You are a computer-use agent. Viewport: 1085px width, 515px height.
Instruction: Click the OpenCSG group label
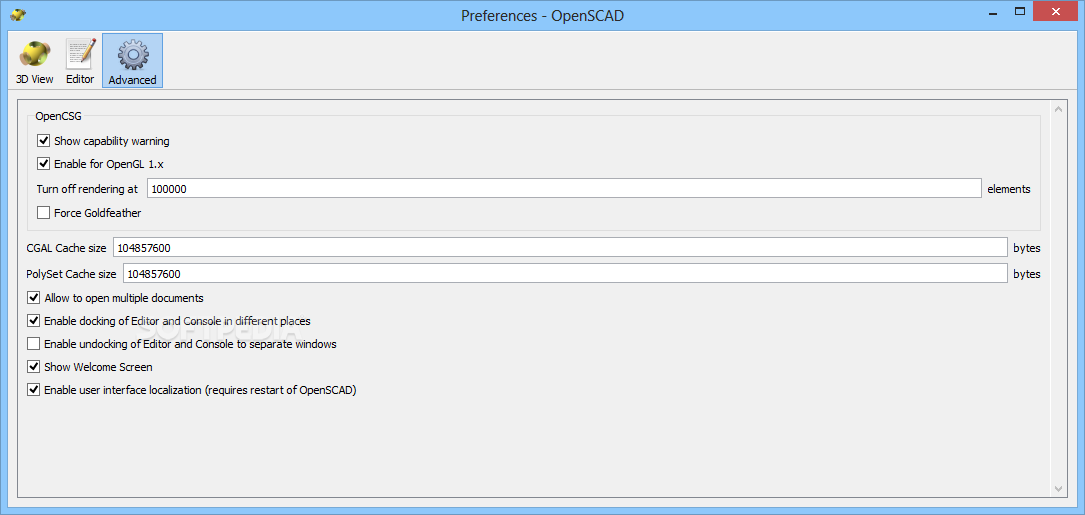click(x=58, y=116)
